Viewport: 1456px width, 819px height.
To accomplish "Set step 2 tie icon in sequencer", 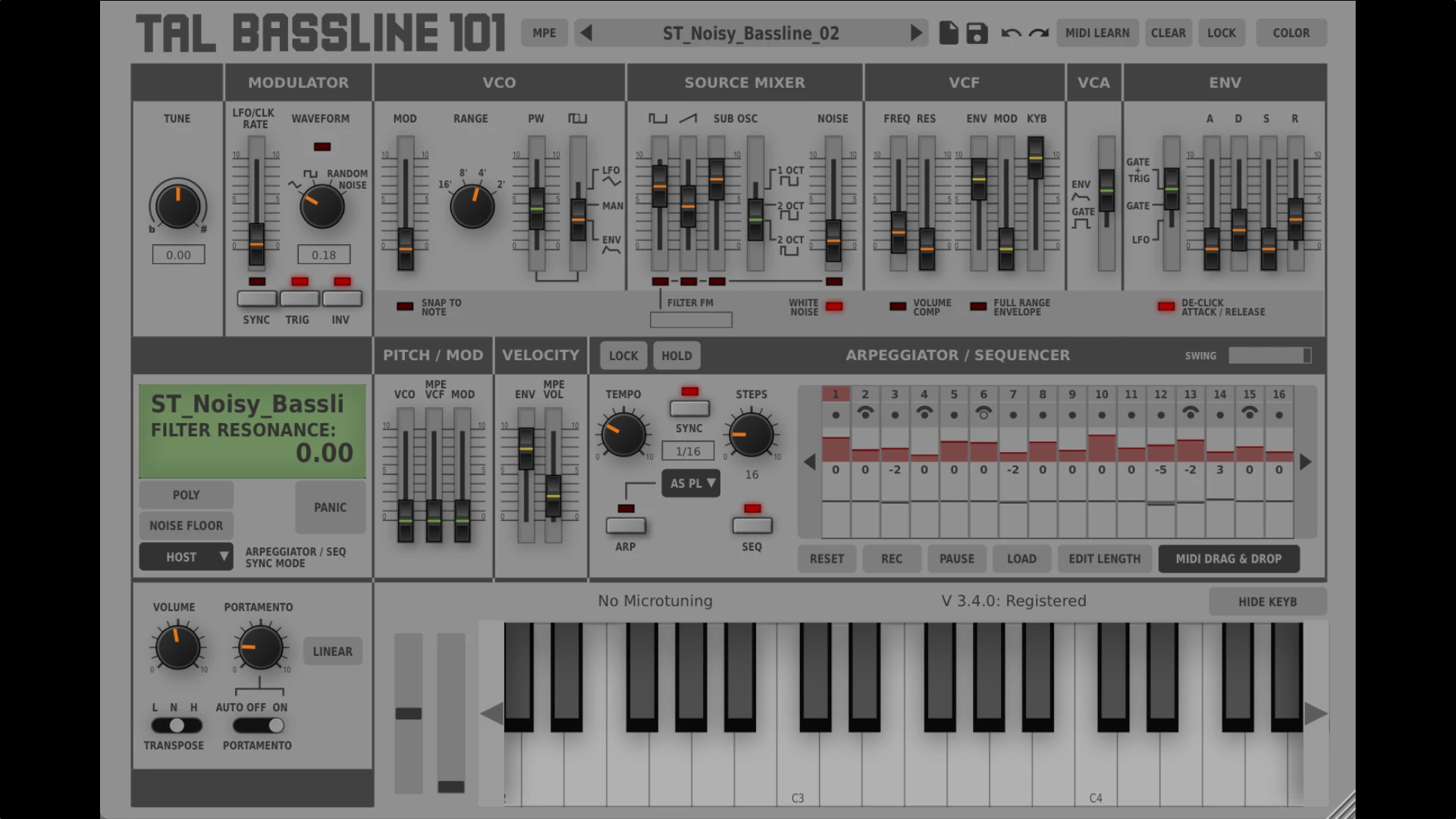I will [x=865, y=414].
